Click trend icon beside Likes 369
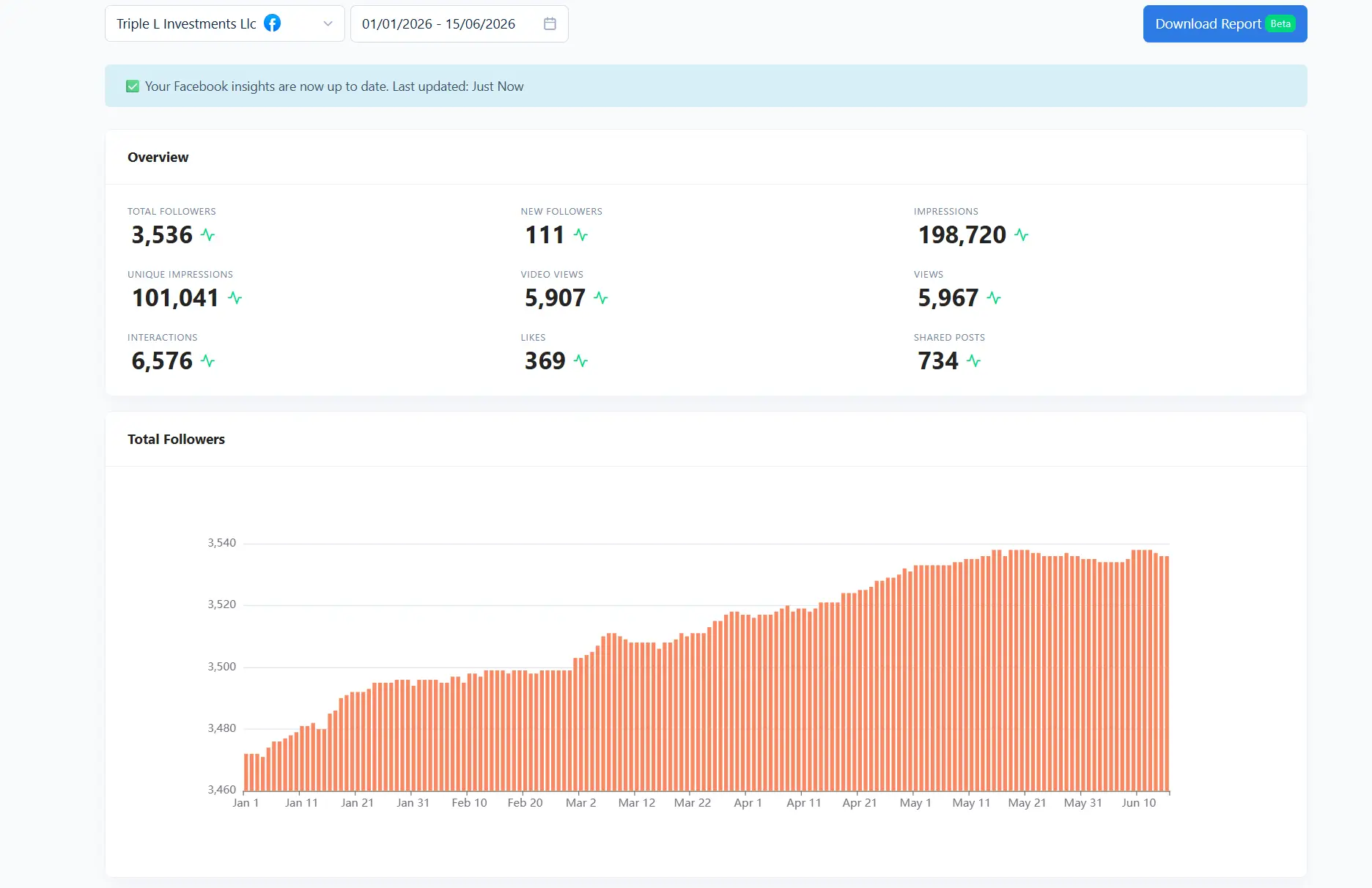 tap(581, 361)
